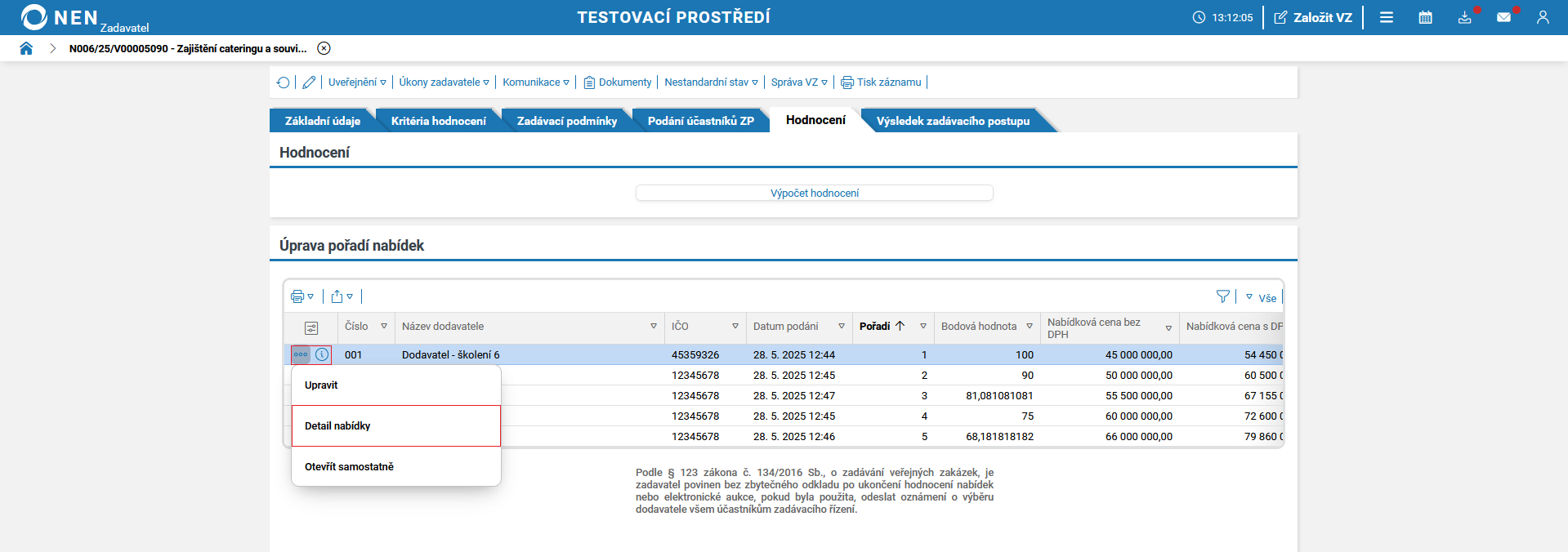The width and height of the screenshot is (1568, 552).
Task: Click the three-dots row menu icon
Action: click(x=301, y=354)
